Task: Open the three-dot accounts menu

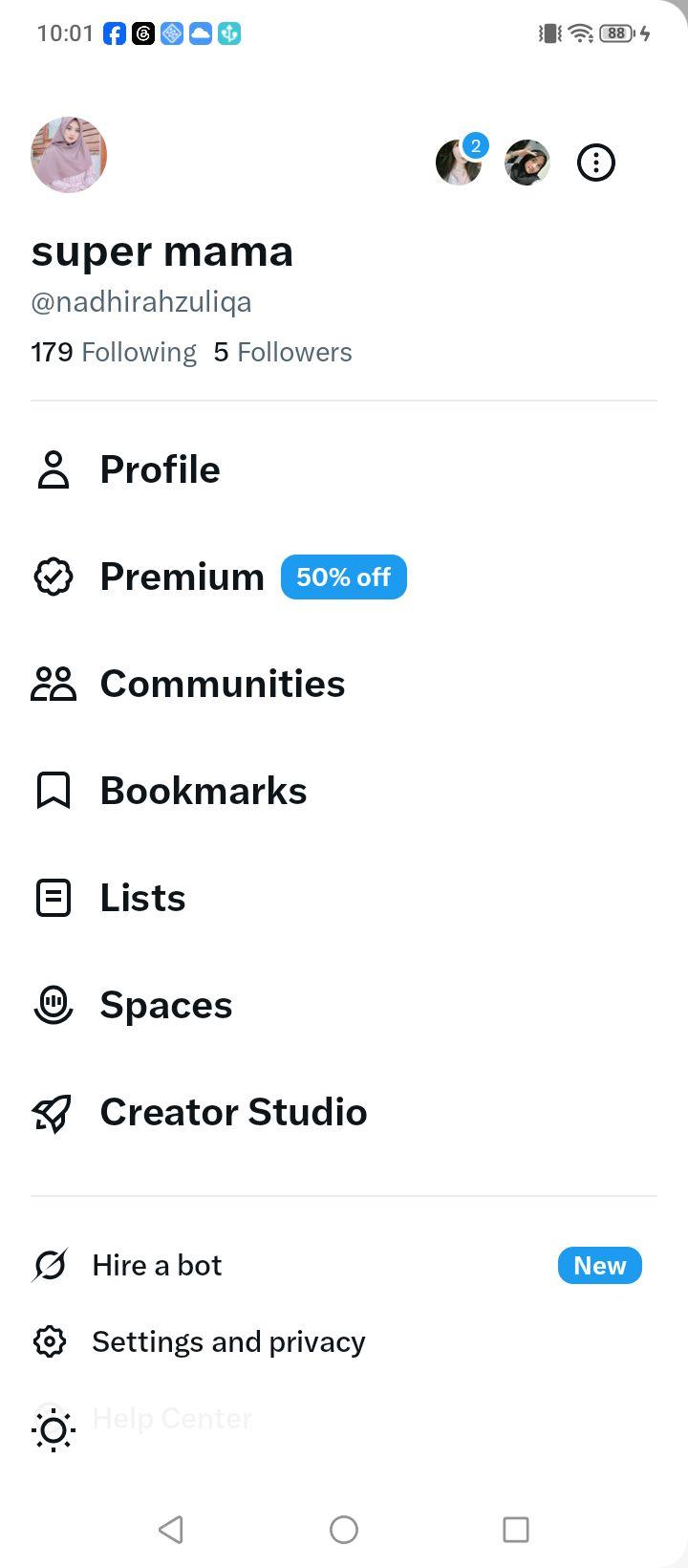Action: point(596,163)
